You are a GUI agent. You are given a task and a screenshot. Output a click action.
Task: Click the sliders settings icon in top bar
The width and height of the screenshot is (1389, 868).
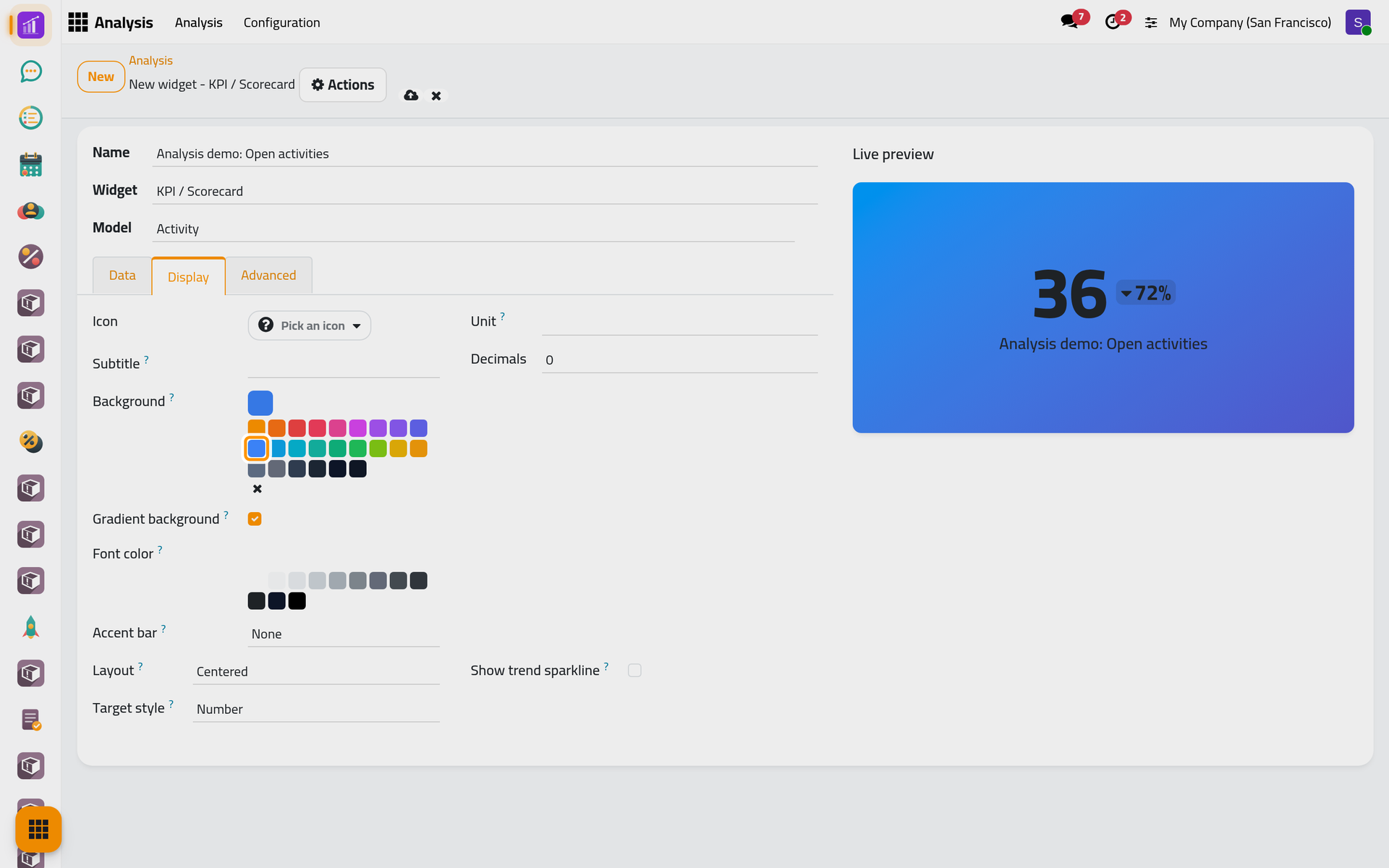pyautogui.click(x=1151, y=23)
